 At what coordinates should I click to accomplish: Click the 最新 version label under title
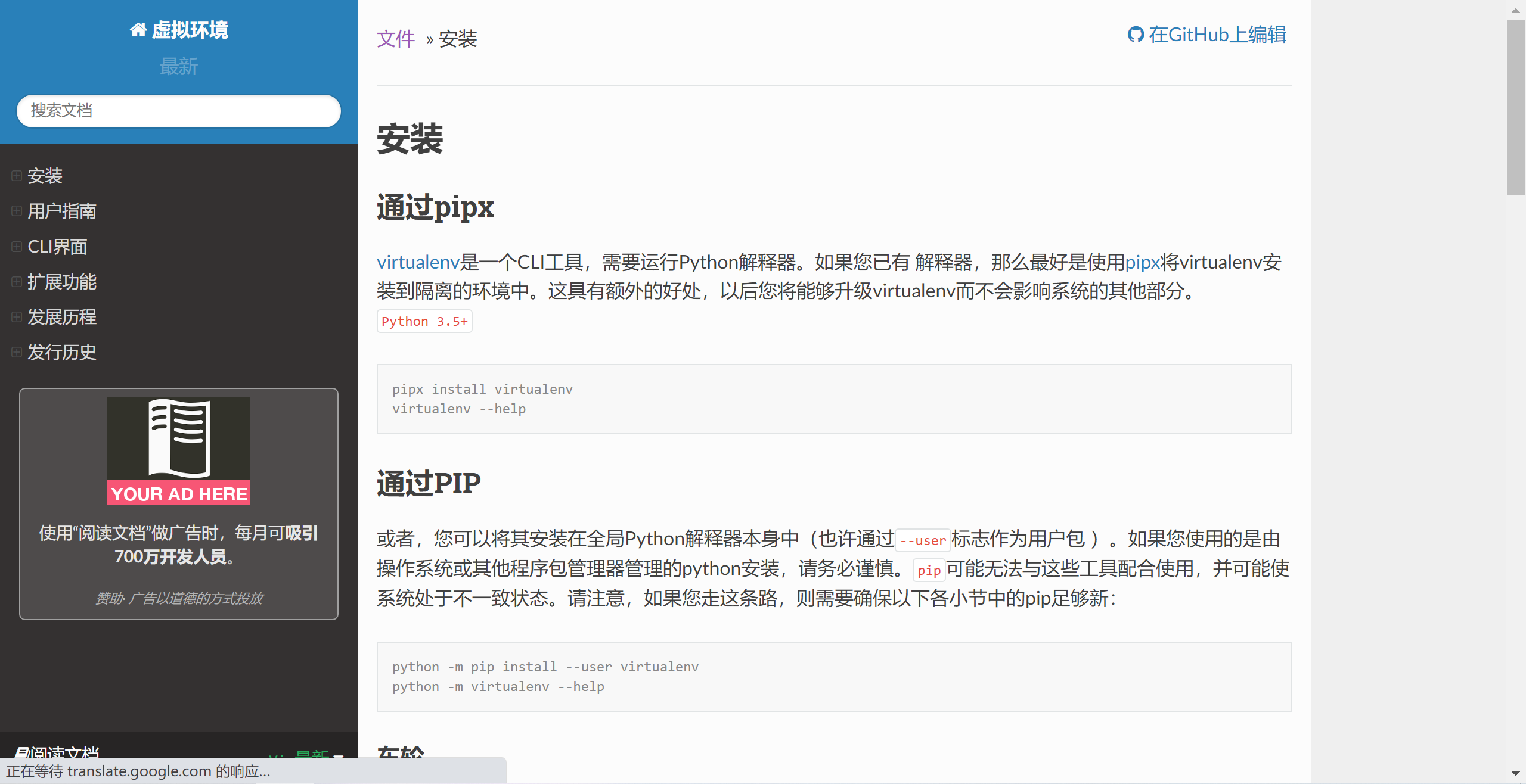click(x=179, y=67)
